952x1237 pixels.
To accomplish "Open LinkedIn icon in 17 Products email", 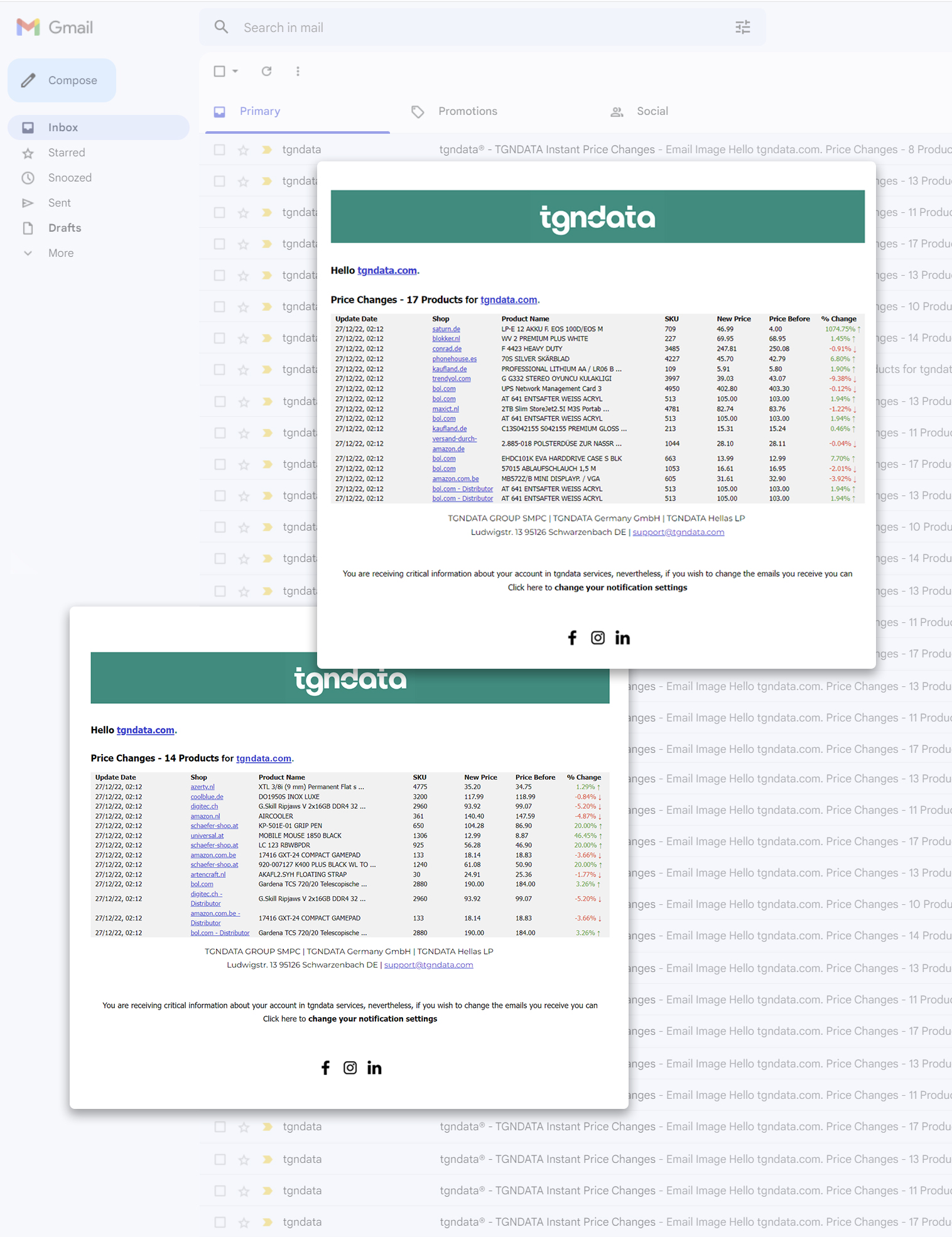I will 622,638.
